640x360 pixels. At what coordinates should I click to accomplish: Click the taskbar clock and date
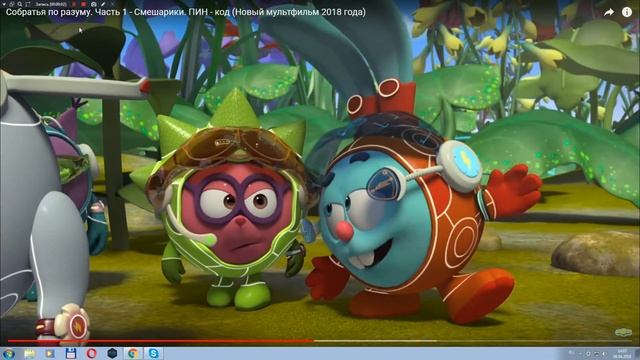pyautogui.click(x=622, y=354)
